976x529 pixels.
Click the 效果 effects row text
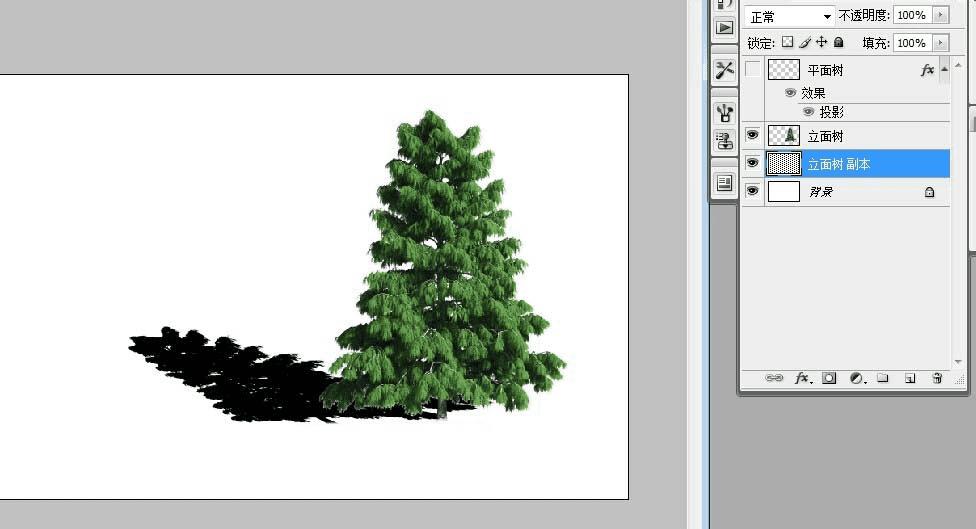(x=813, y=93)
